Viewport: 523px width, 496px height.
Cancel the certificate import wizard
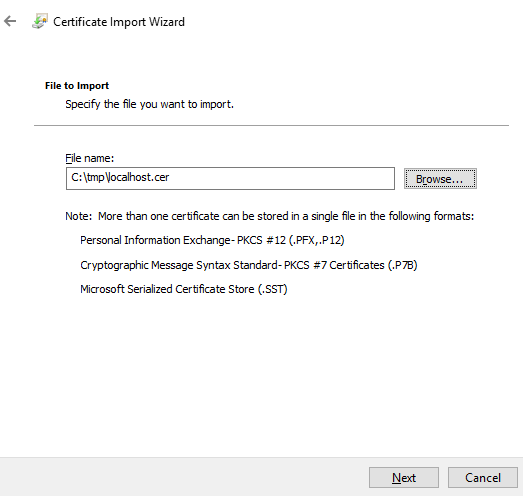tap(483, 478)
